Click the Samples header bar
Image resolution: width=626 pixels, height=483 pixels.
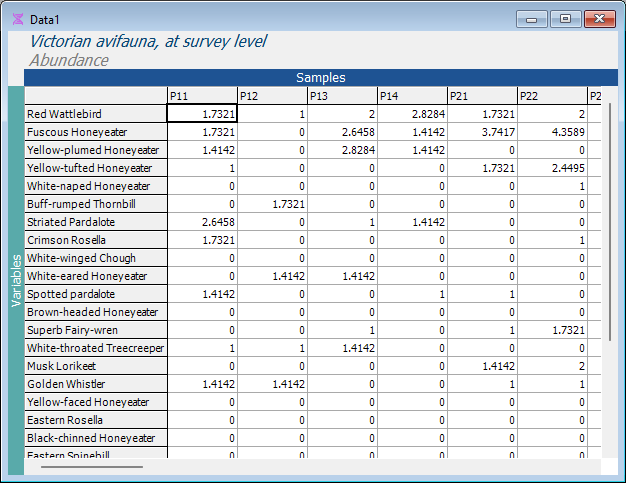click(x=320, y=77)
